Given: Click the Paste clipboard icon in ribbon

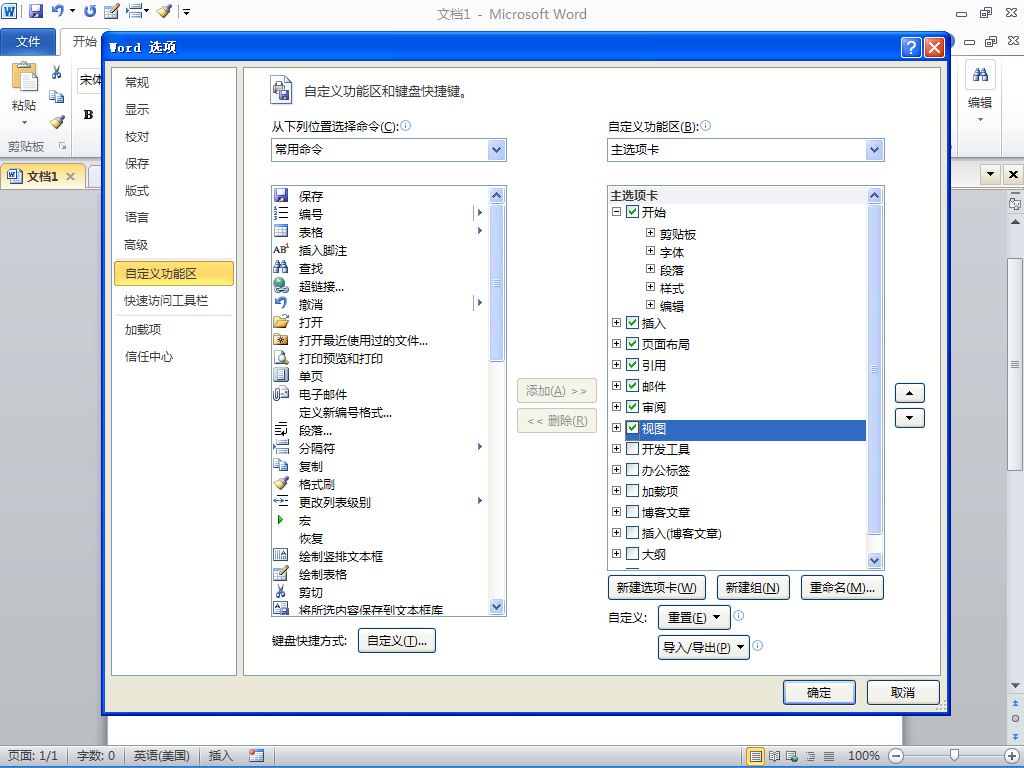Looking at the screenshot, I should (x=24, y=77).
